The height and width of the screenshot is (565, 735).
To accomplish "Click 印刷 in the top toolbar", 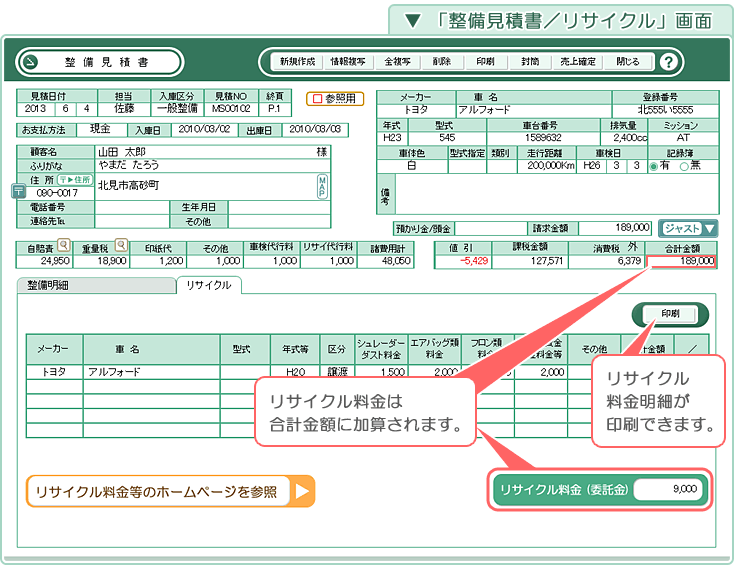I will (x=486, y=62).
